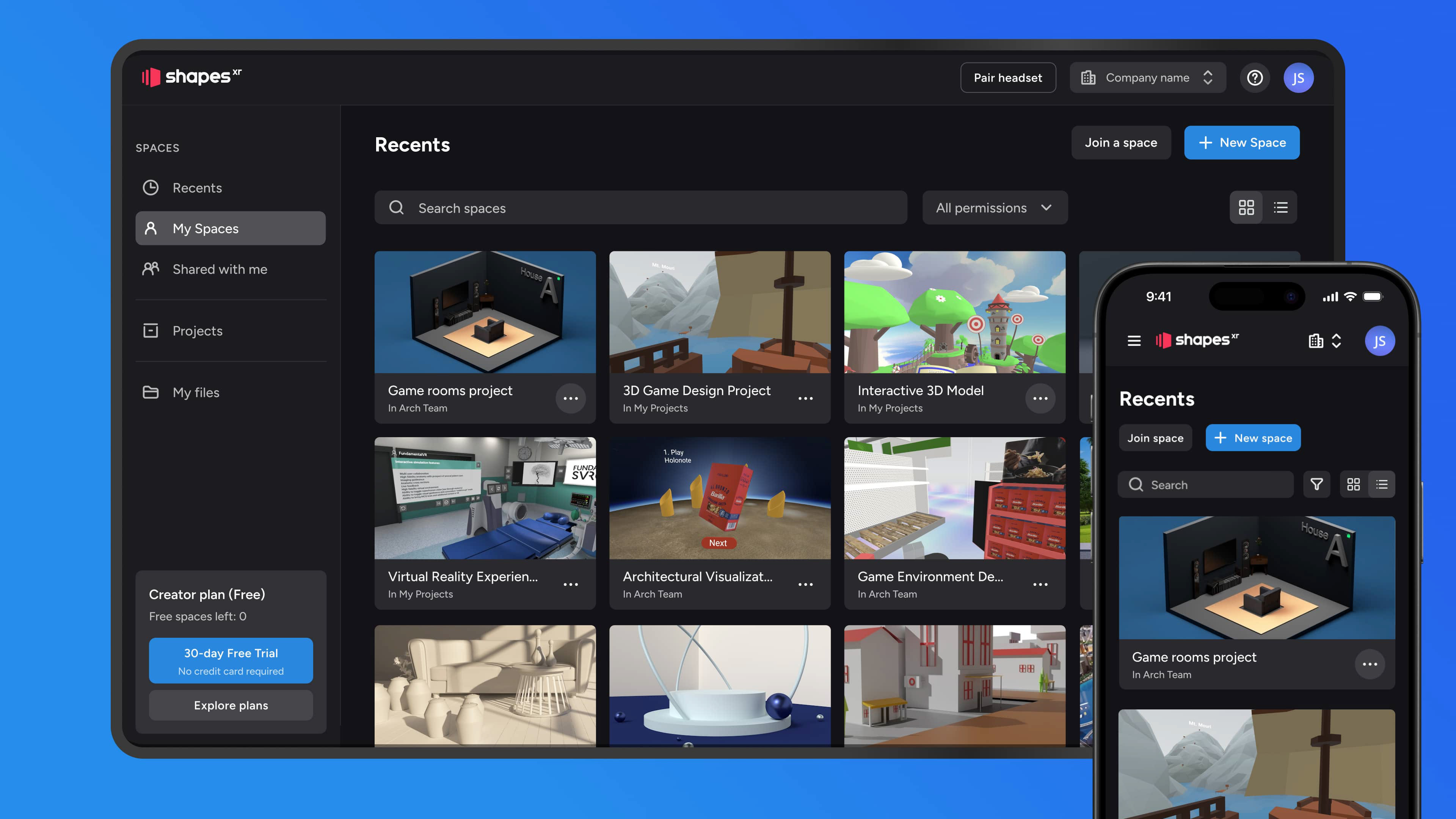This screenshot has height=819, width=1456.
Task: Switch mobile layout to list view
Action: point(1381,485)
